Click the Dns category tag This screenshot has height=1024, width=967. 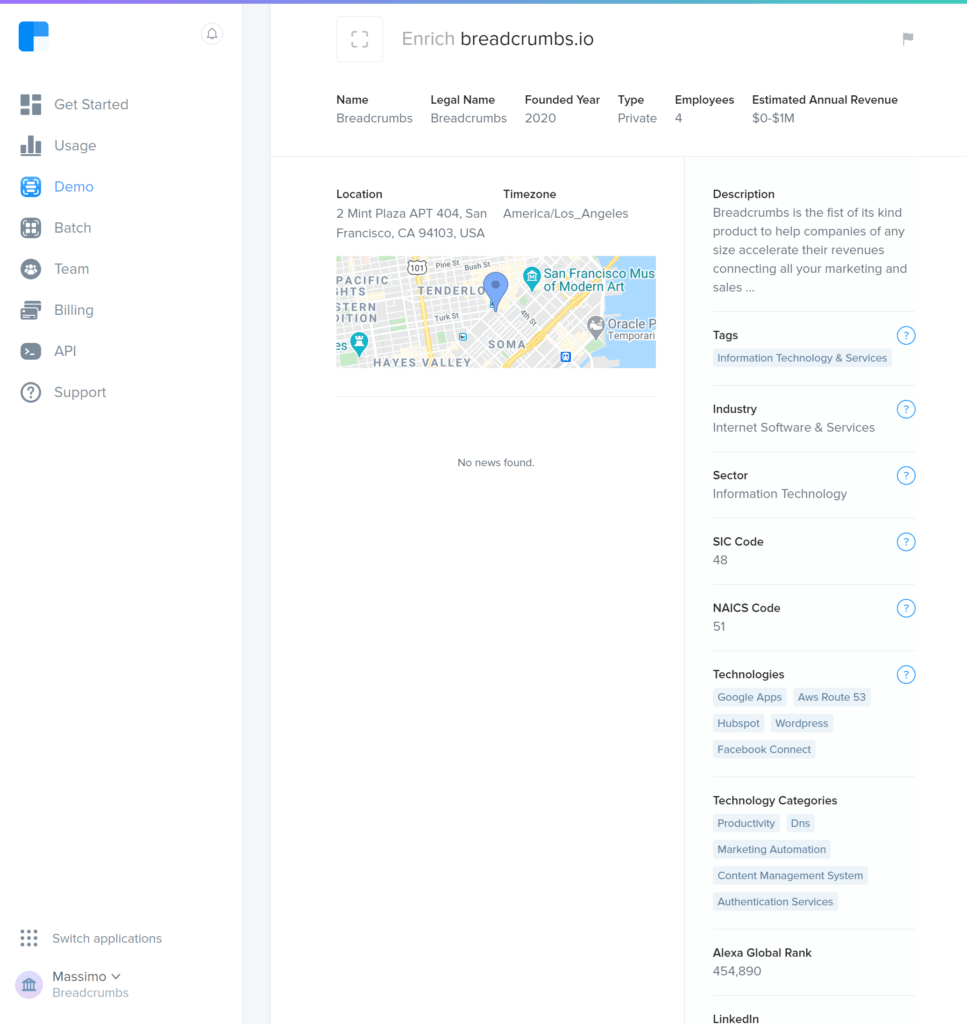click(800, 823)
